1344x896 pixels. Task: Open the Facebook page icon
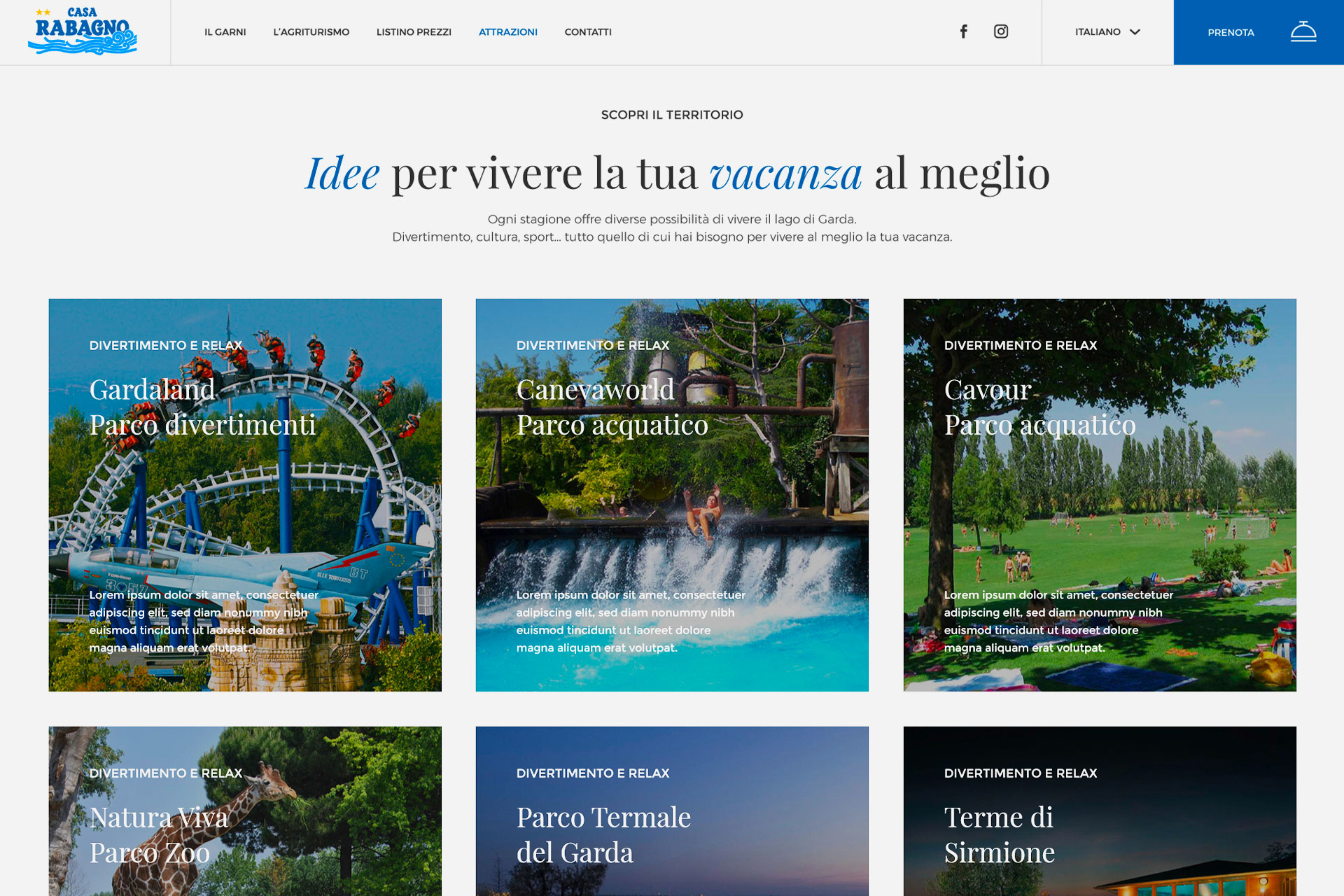click(964, 31)
